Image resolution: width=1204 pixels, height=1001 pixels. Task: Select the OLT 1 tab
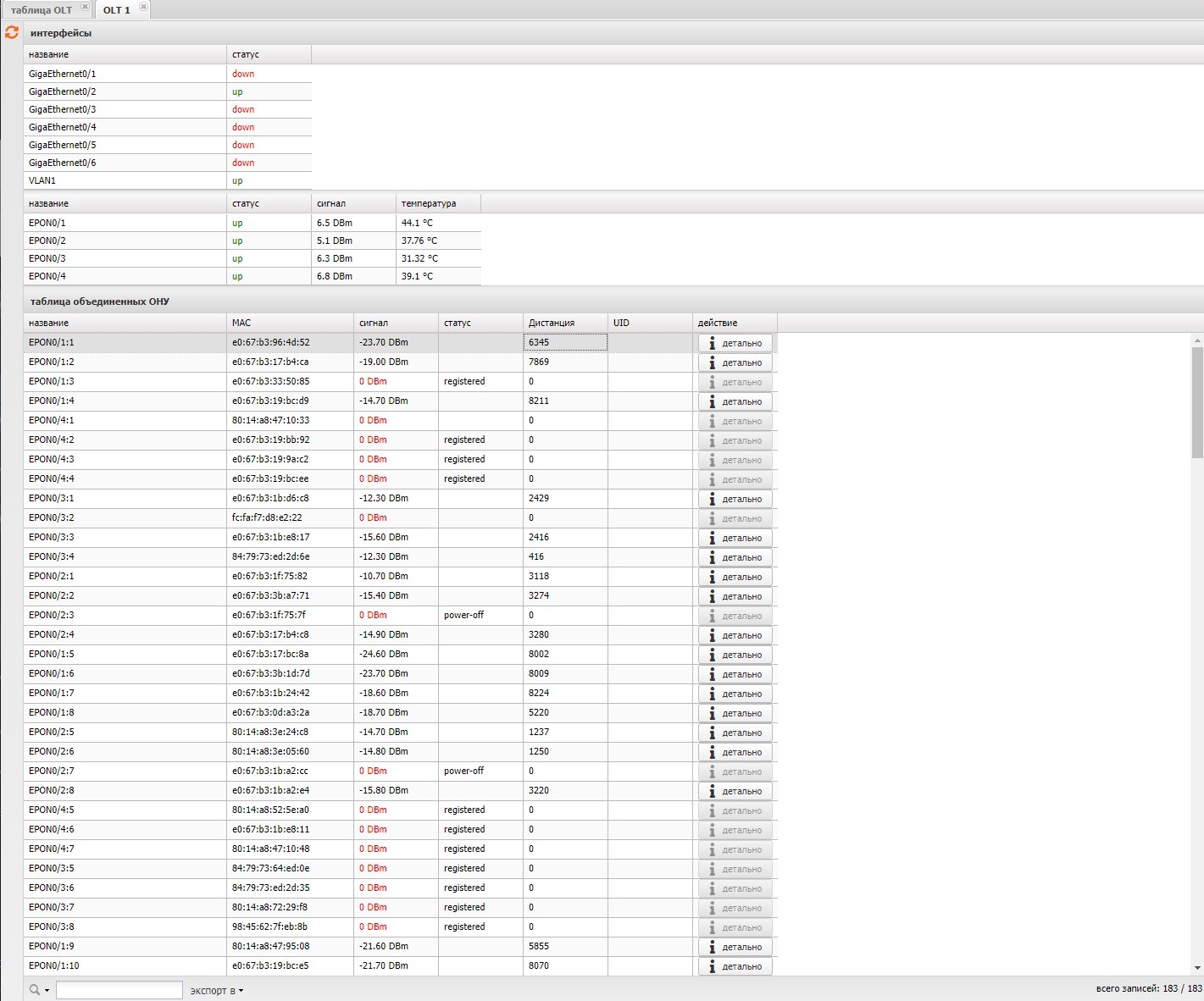click(116, 10)
